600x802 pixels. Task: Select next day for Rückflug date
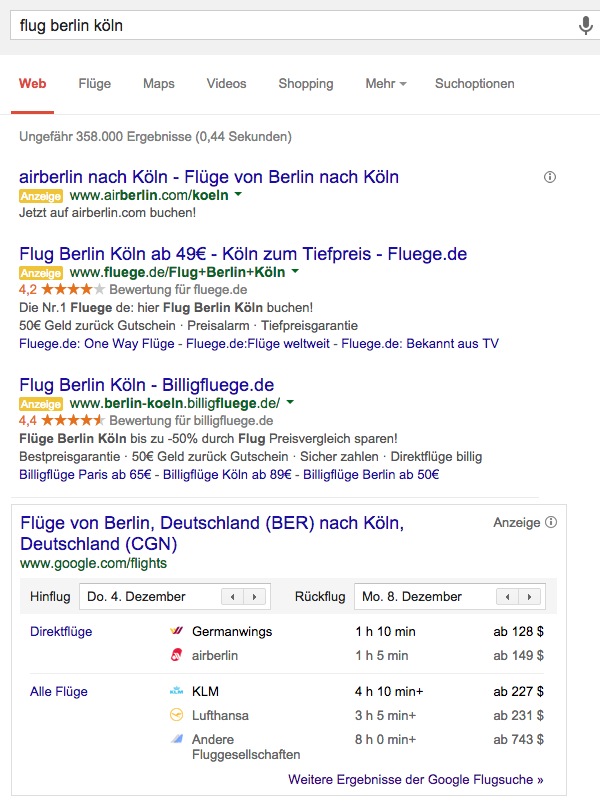[529, 596]
